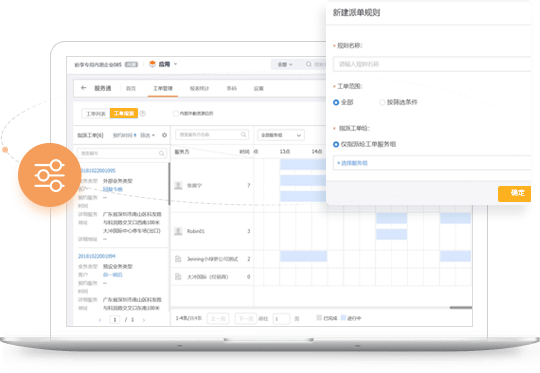Select the 仅指派给工单服务组 radio option
The image size is (540, 373).
336,144
